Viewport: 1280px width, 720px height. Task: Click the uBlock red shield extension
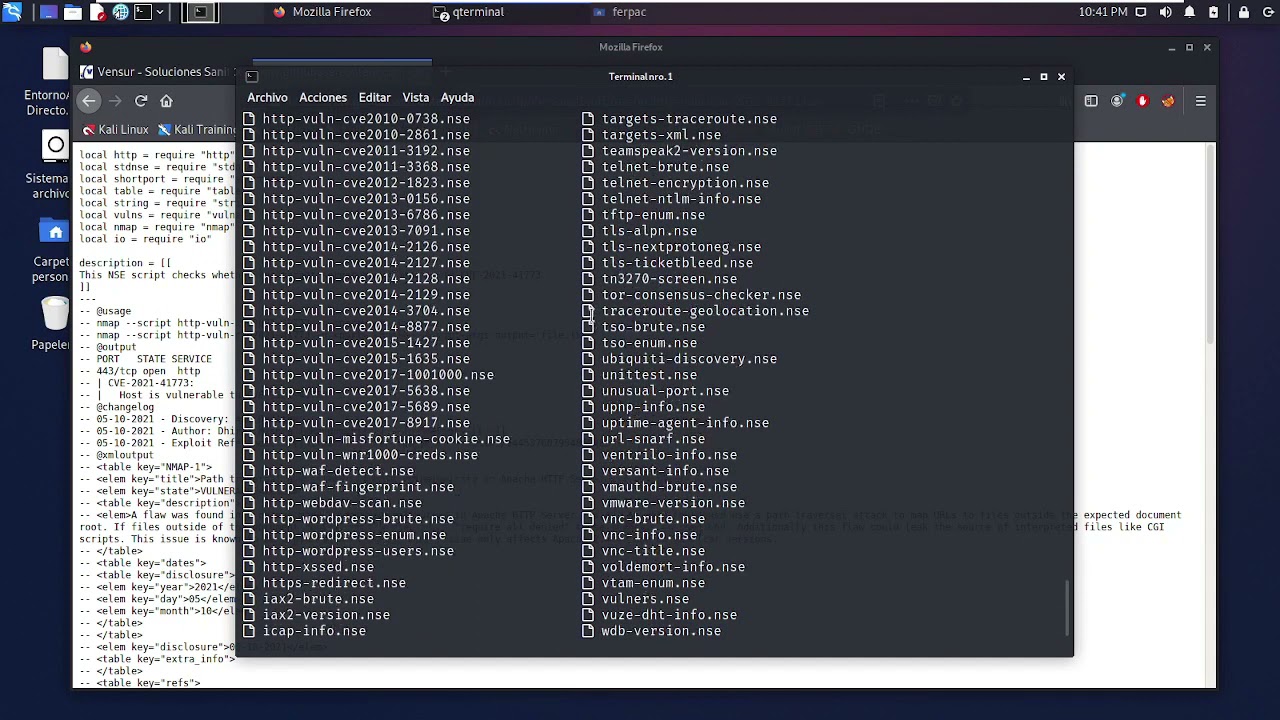(1143, 101)
